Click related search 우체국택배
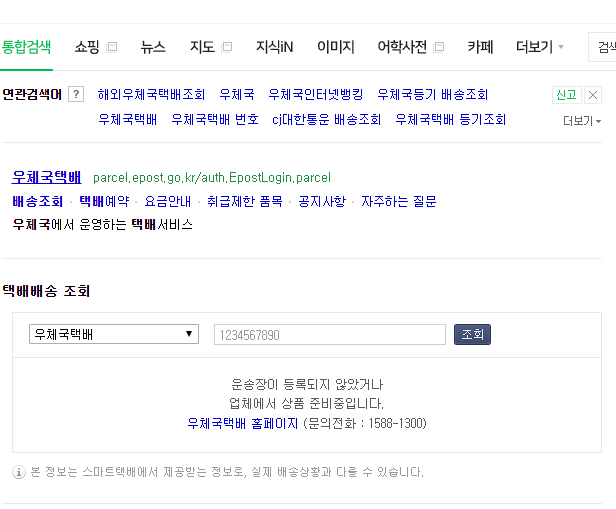 [x=128, y=119]
